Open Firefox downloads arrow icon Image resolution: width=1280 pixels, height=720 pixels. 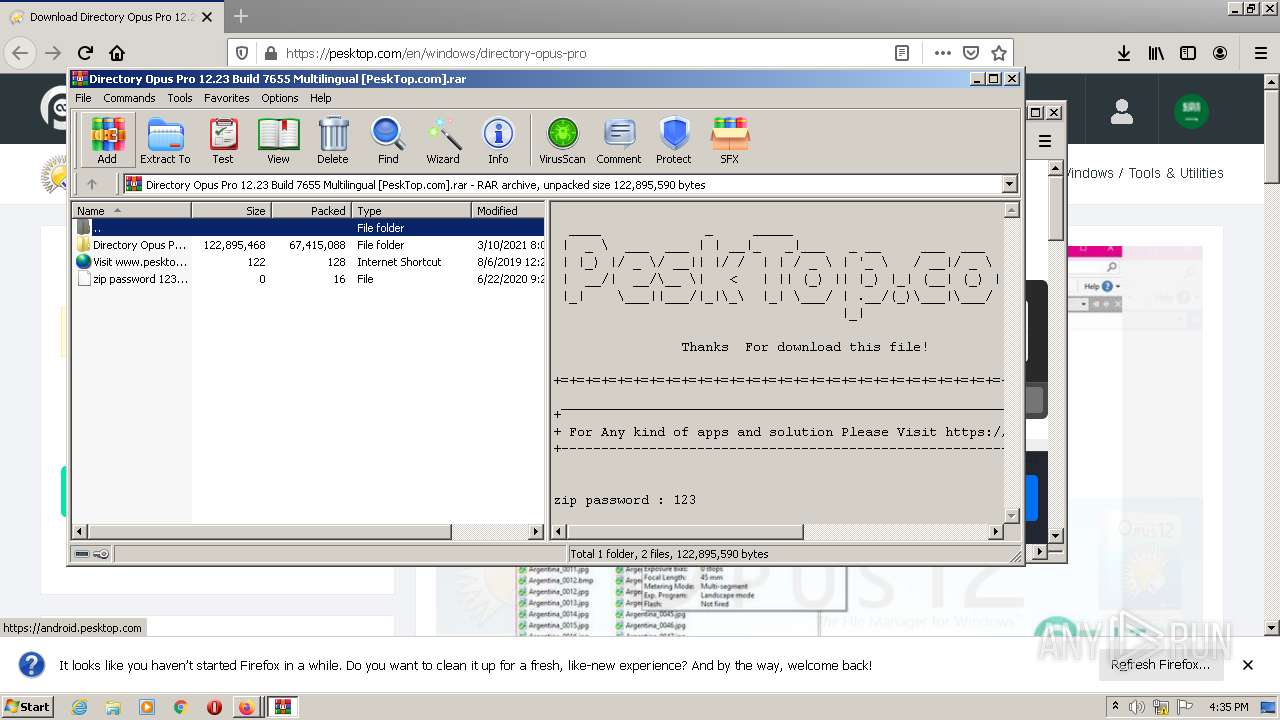pyautogui.click(x=1124, y=53)
